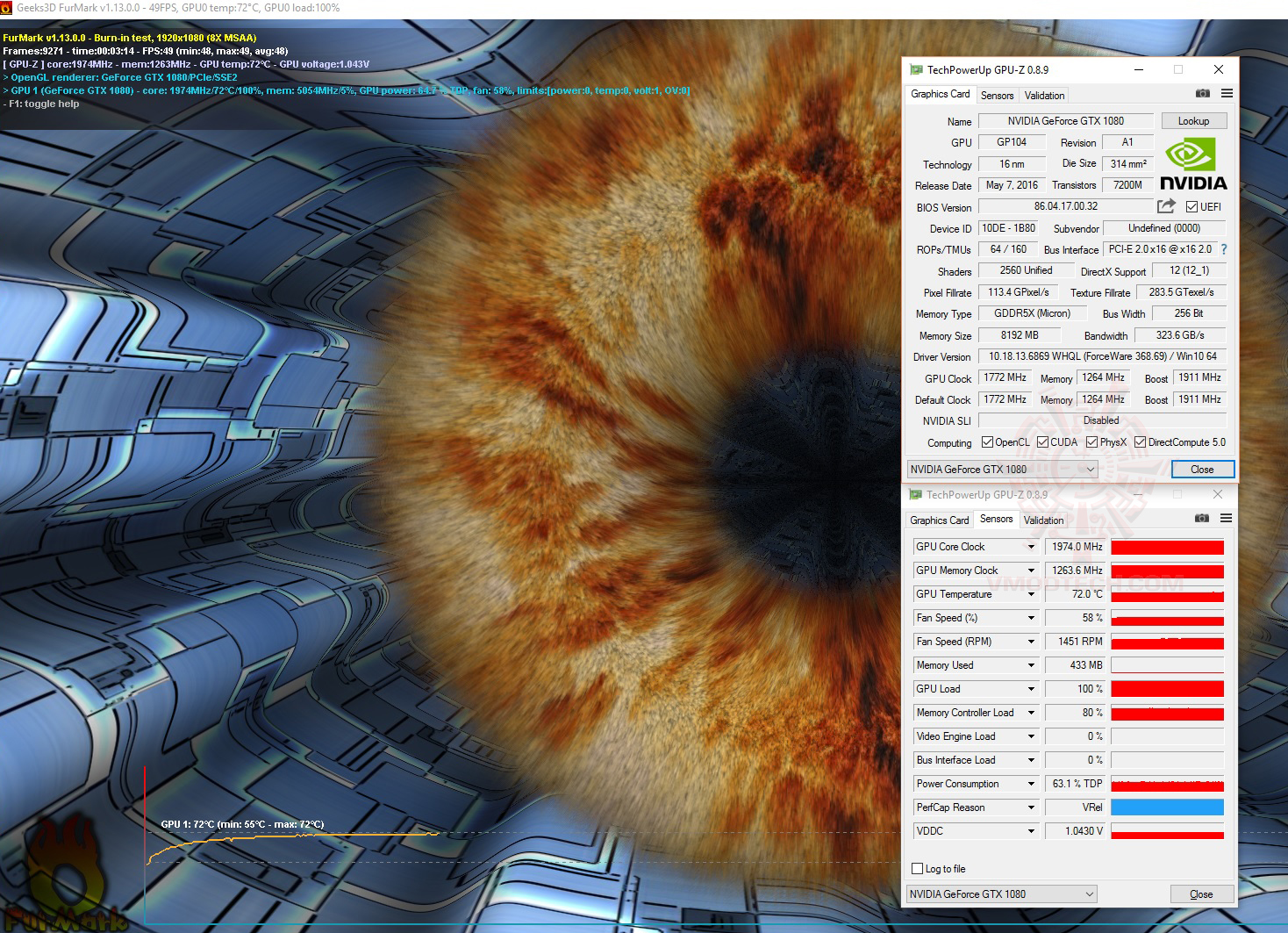Click the Driver Version value field
1288x933 pixels.
click(x=1103, y=356)
